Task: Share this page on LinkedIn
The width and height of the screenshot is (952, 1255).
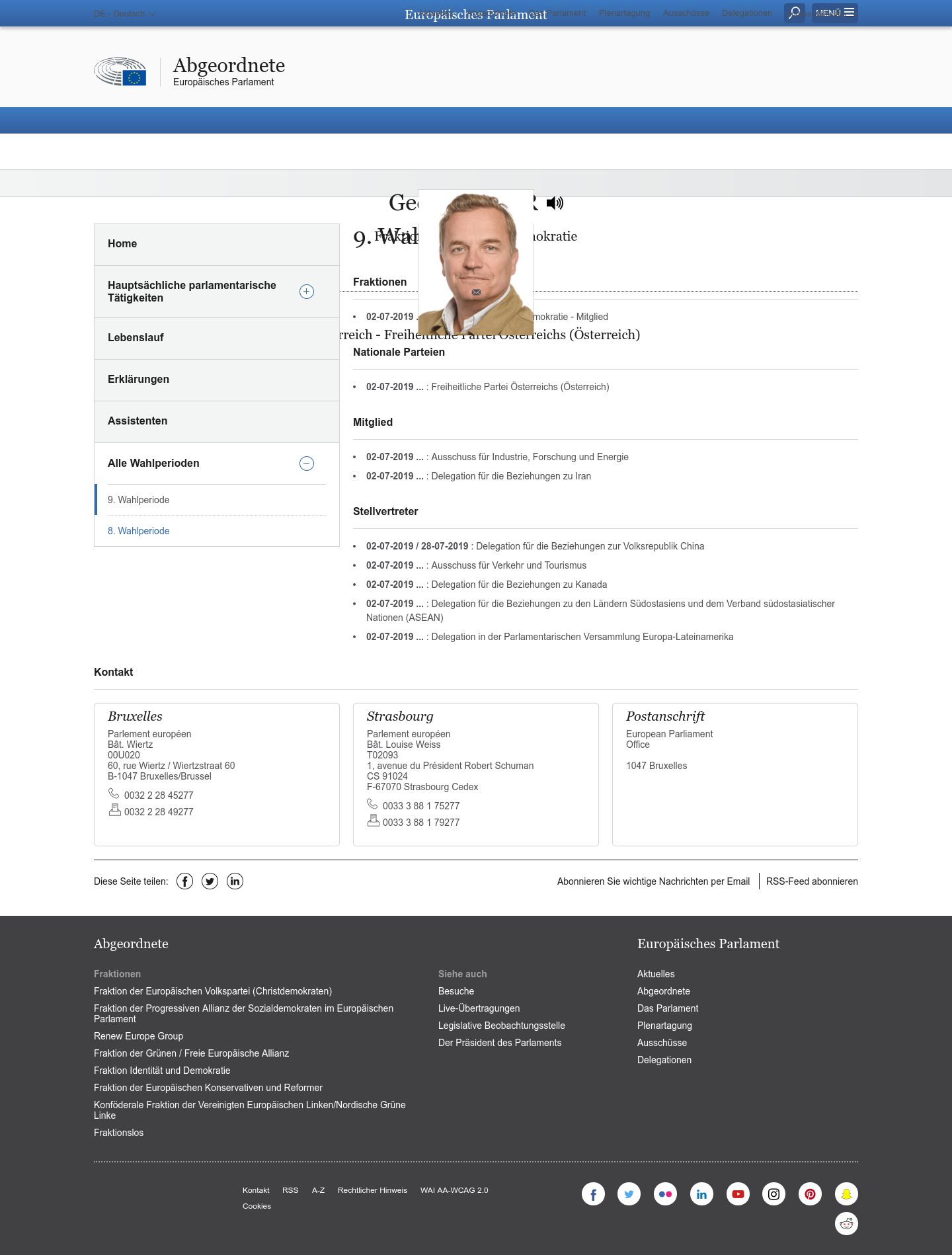Action: pyautogui.click(x=235, y=881)
